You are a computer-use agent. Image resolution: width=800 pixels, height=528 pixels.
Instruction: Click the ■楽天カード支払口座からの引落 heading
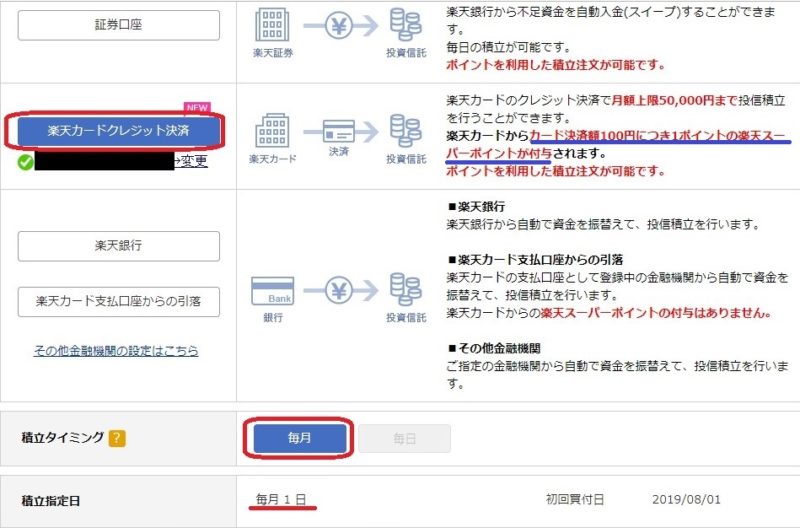[x=535, y=260]
